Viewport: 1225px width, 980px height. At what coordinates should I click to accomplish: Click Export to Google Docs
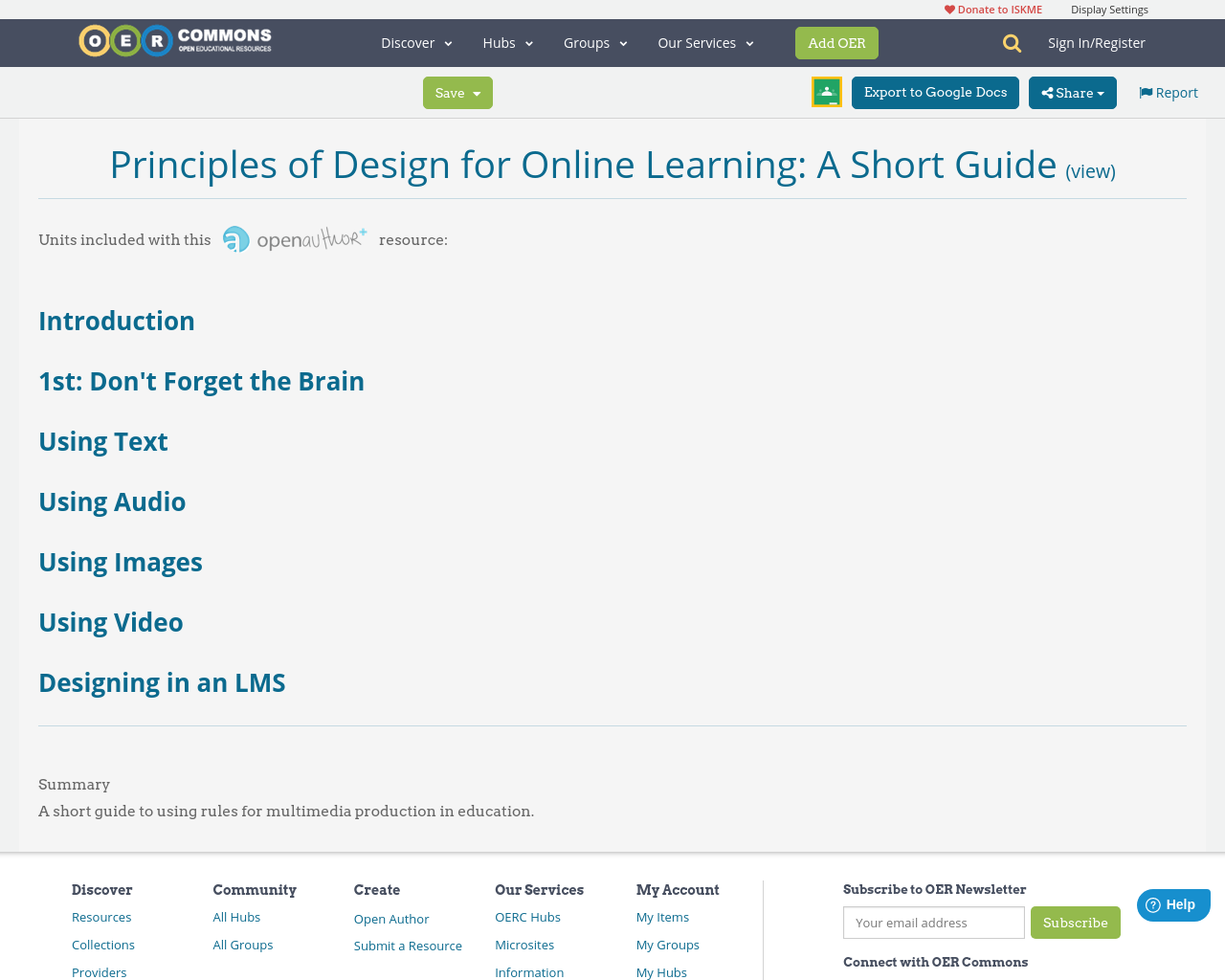pos(935,92)
